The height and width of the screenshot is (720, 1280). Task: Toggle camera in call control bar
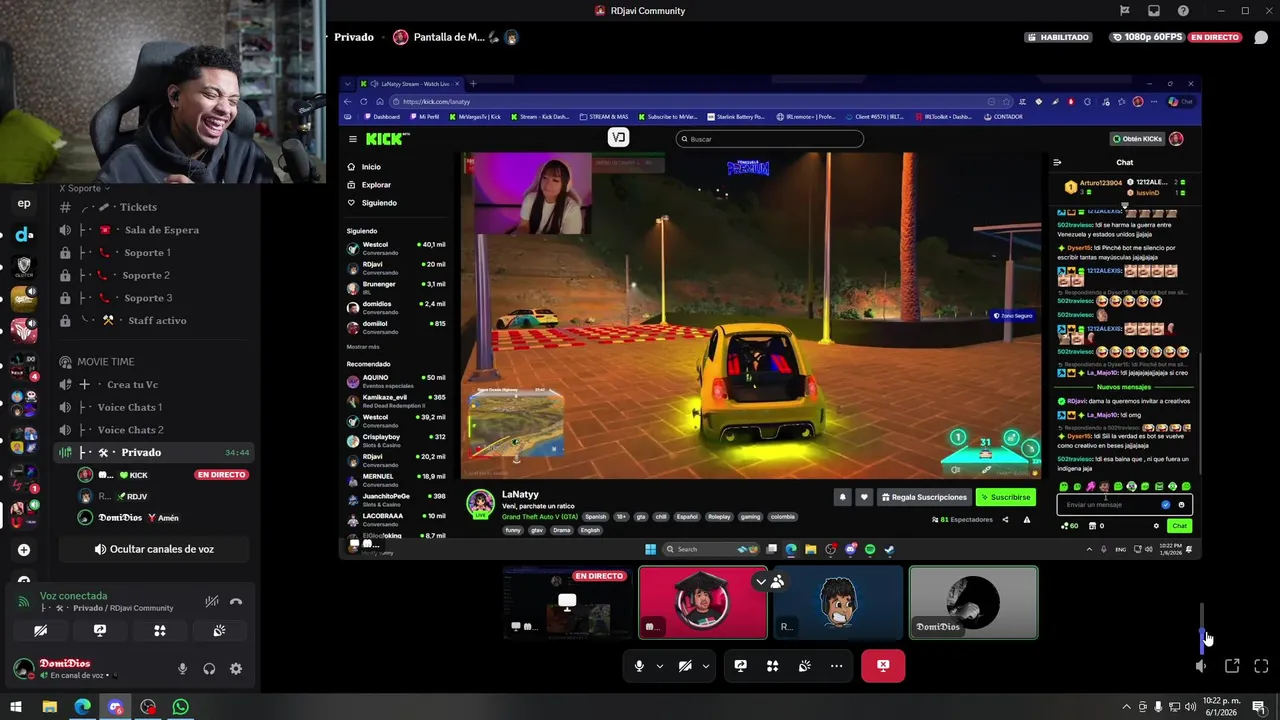tap(685, 666)
